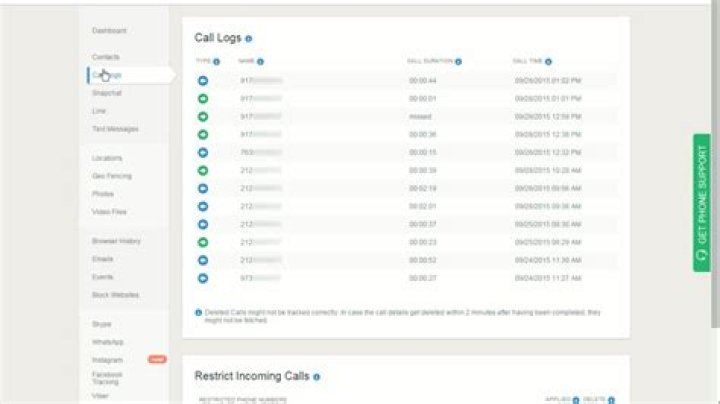Click the 00:00:44 call duration cell
Viewport: 720px width, 404px height.
coord(422,81)
